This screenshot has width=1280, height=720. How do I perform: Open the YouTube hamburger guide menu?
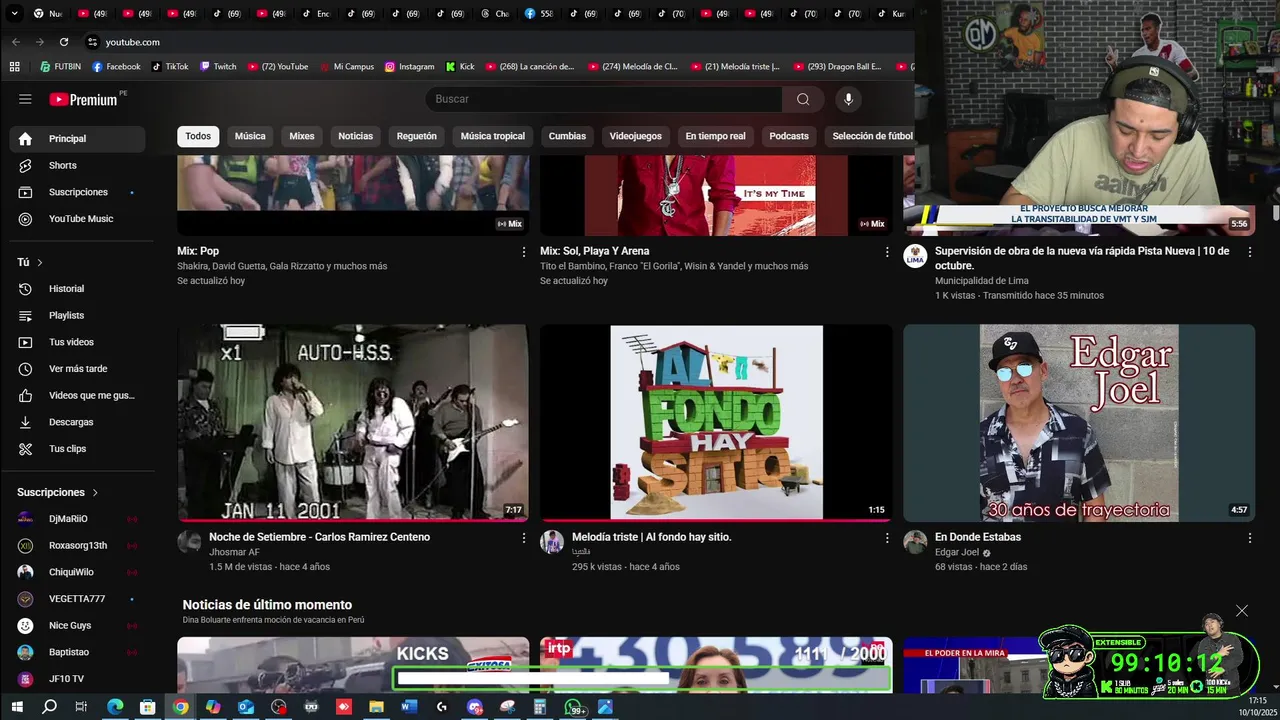tap(25, 99)
